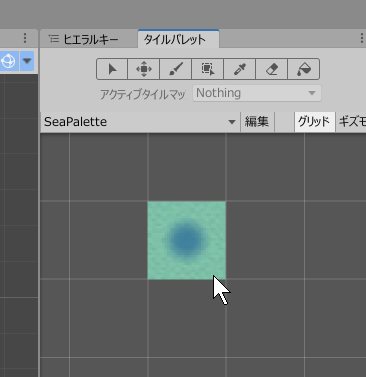This screenshot has height=377, width=366.
Task: Activate the Eraser tool
Action: 272,69
